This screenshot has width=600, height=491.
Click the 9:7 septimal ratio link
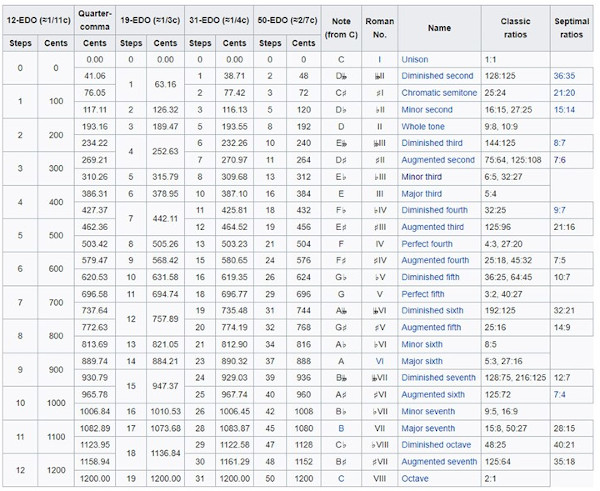pos(560,211)
